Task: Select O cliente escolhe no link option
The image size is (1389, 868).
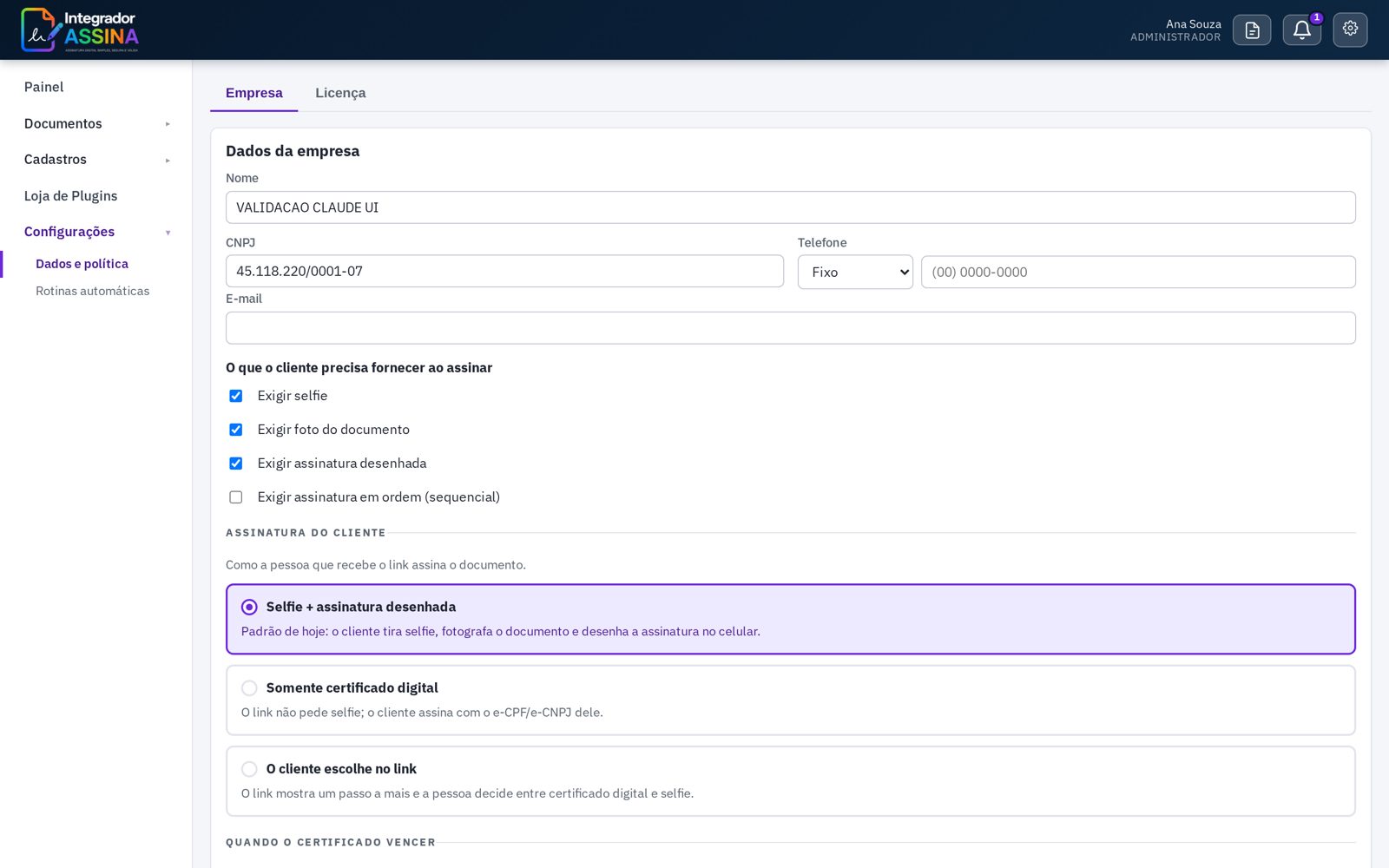Action: point(790,781)
